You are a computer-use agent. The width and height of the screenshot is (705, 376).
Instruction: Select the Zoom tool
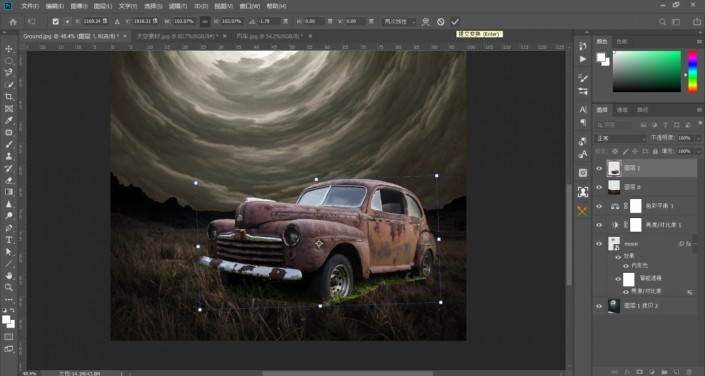pyautogui.click(x=9, y=287)
